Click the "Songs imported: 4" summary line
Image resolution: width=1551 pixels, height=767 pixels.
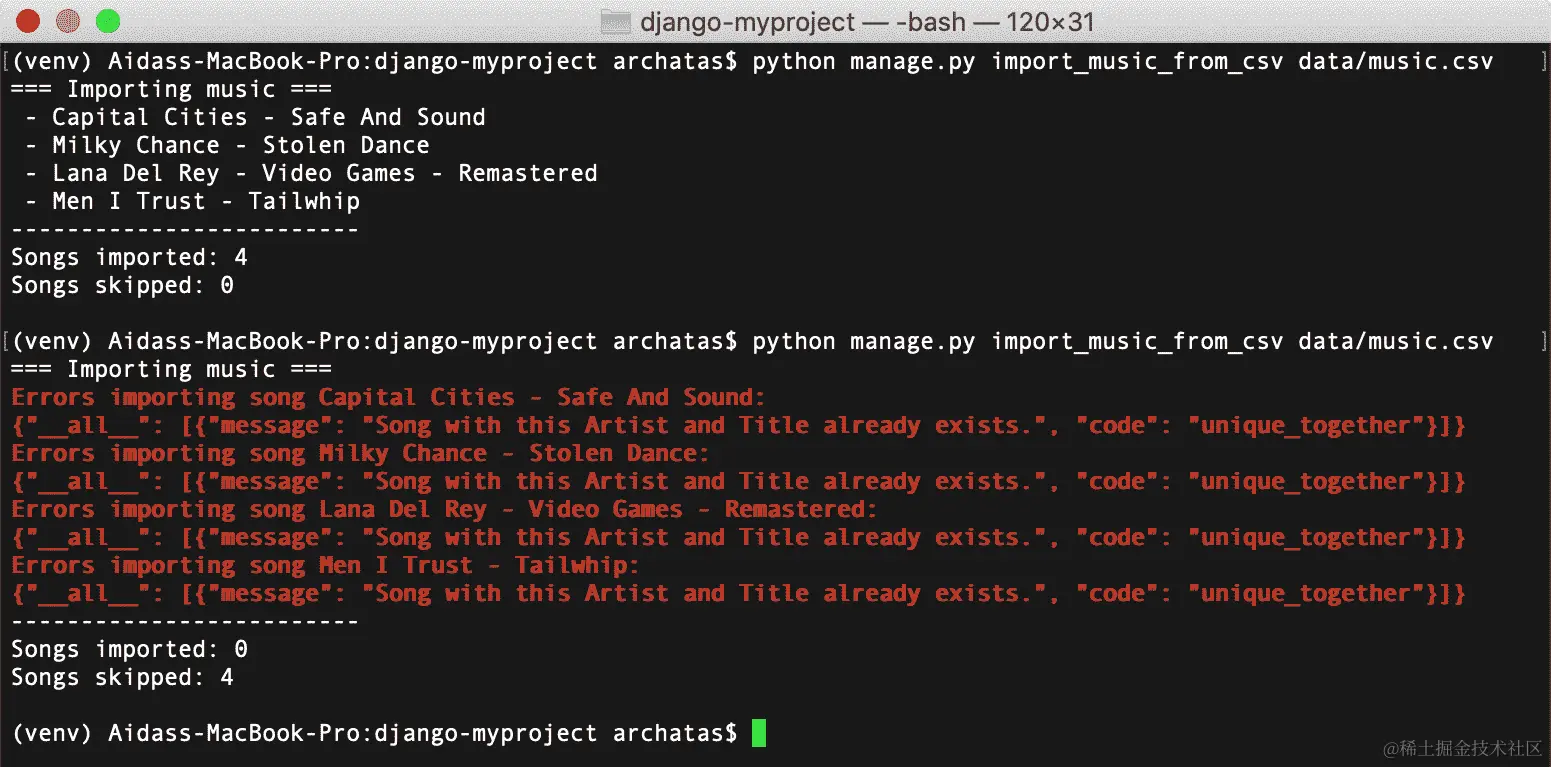pos(129,257)
